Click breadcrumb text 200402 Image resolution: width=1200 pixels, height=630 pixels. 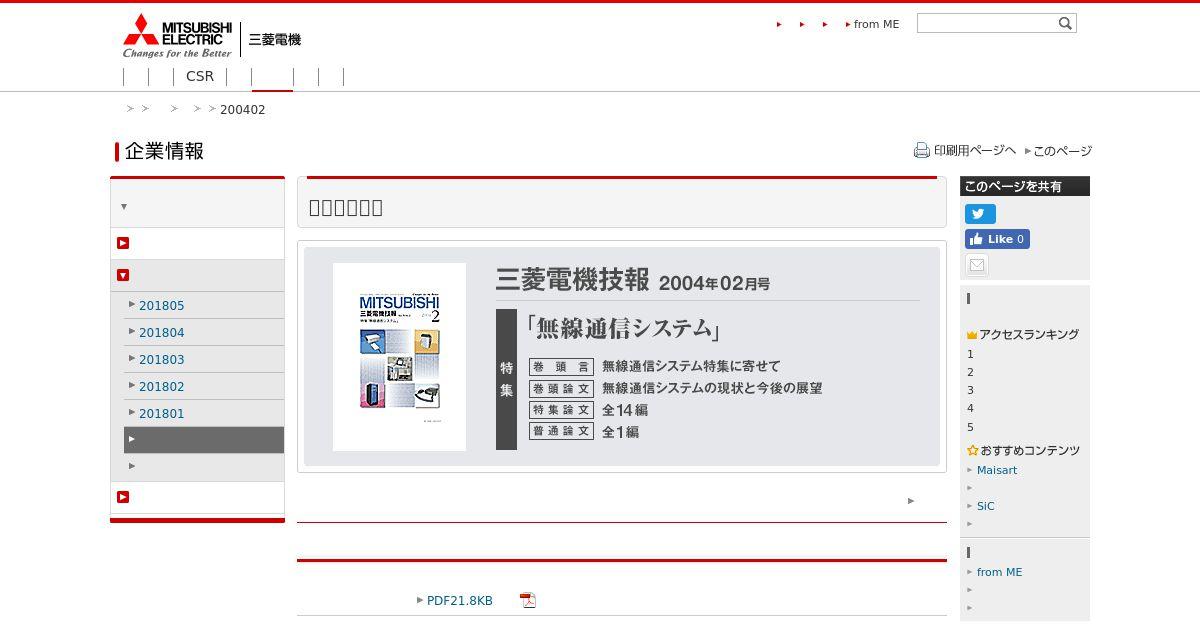coord(243,110)
